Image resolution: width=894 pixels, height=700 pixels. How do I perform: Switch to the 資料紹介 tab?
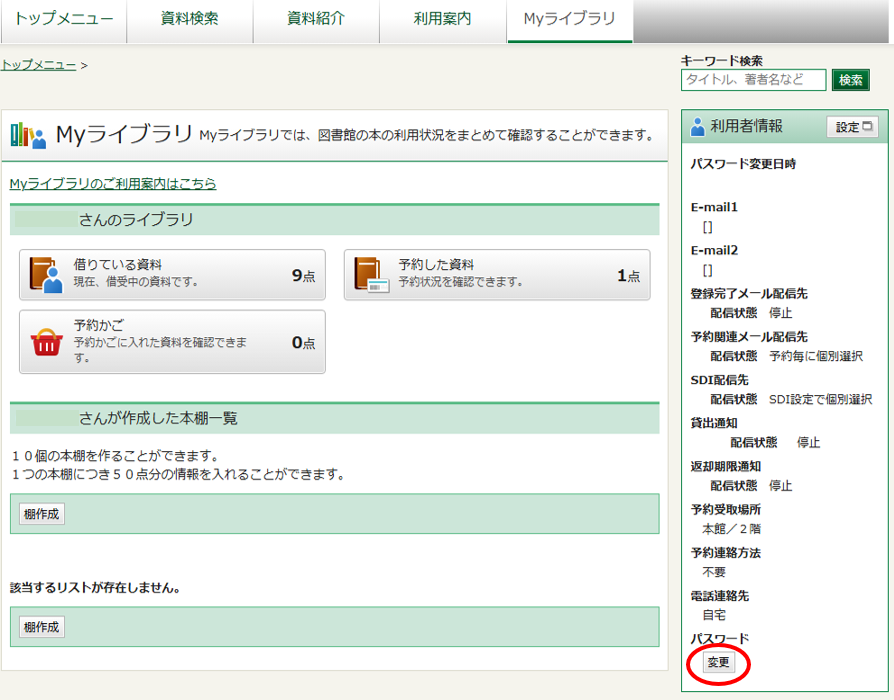pyautogui.click(x=315, y=20)
